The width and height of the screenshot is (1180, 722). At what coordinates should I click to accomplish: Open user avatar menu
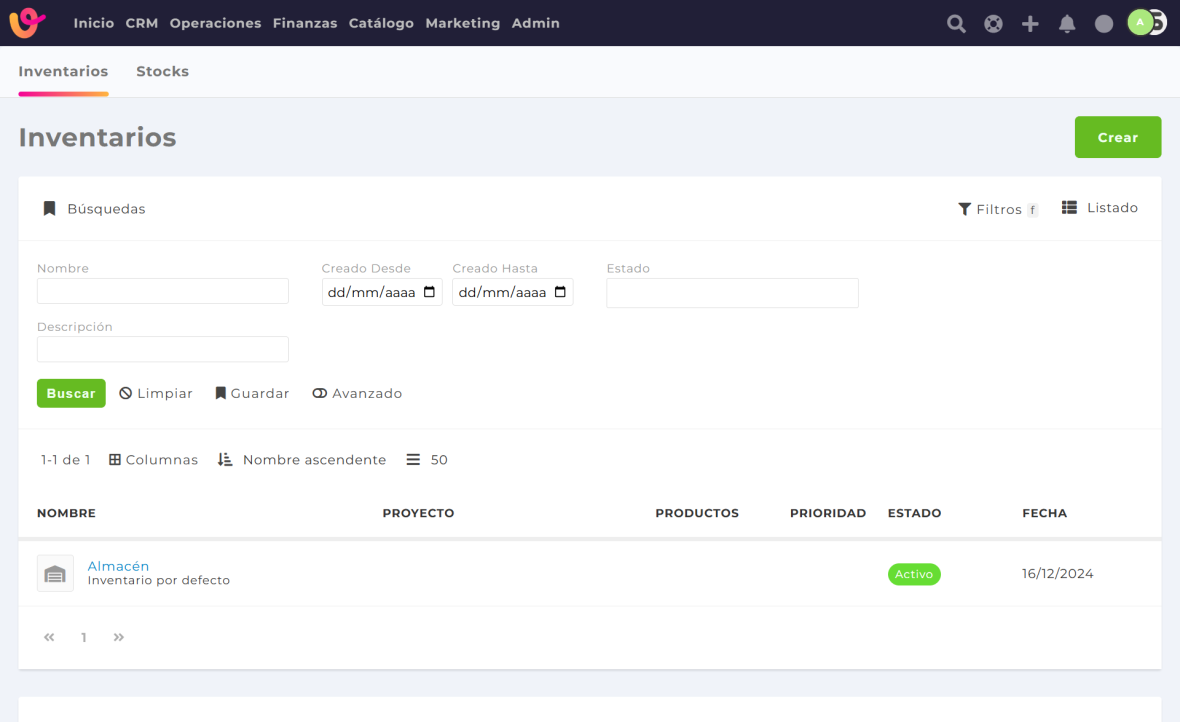(x=1141, y=22)
